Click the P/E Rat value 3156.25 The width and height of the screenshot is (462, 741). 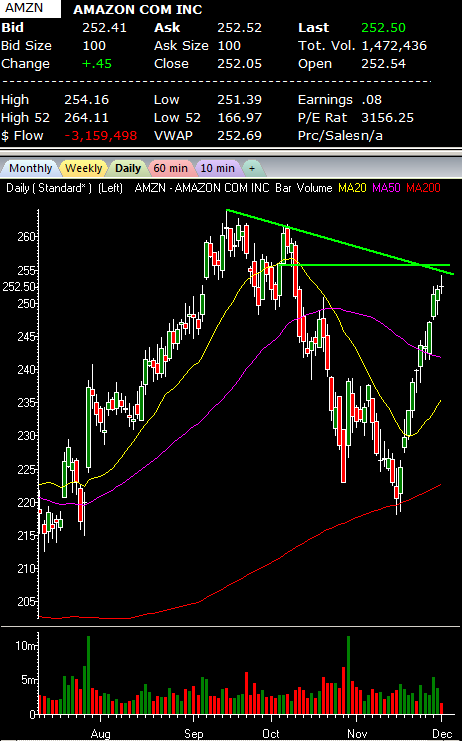click(387, 117)
